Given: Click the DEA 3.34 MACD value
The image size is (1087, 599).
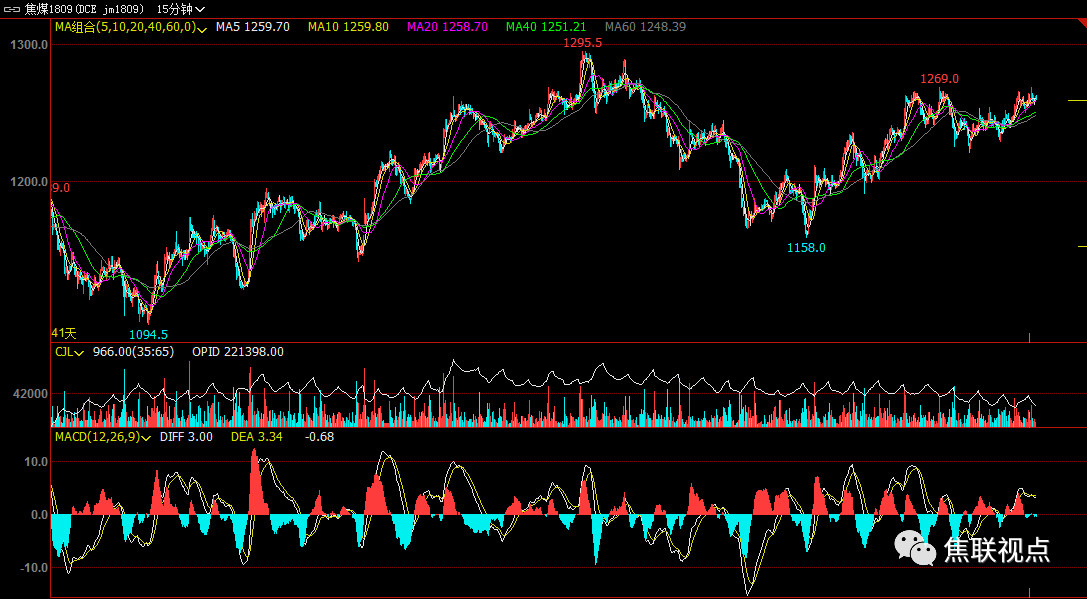Looking at the screenshot, I should coord(256,437).
